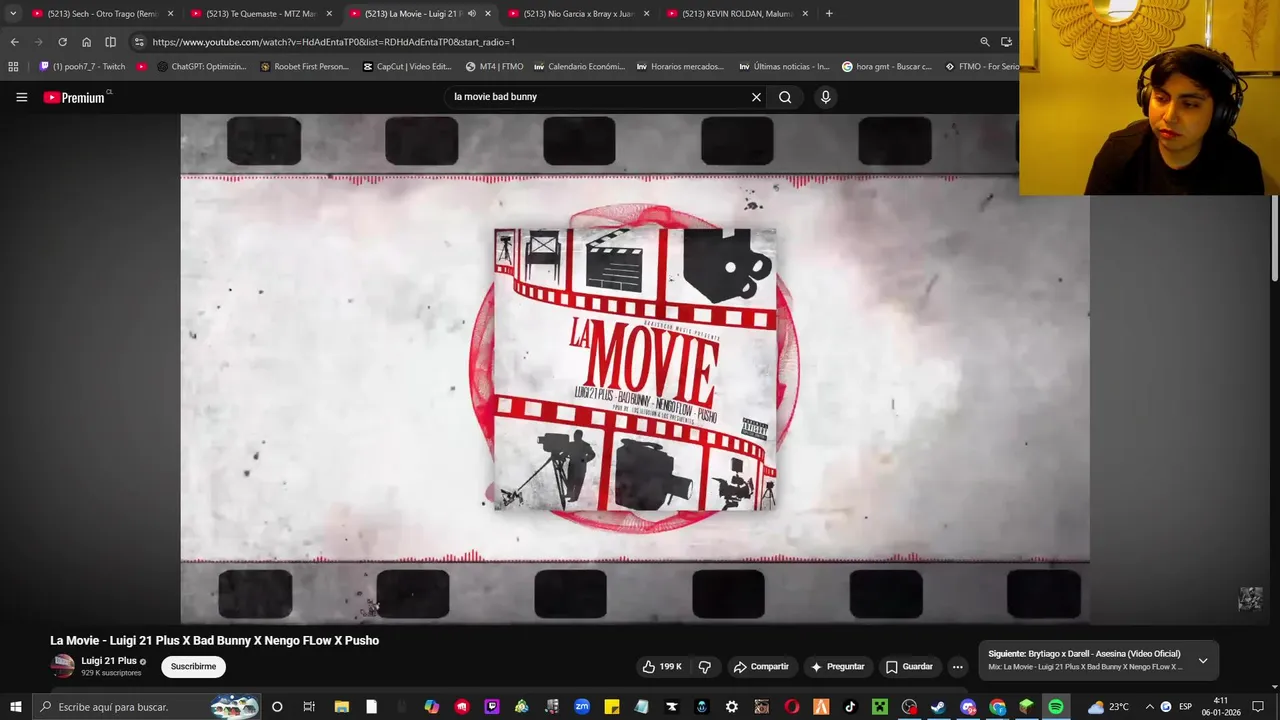Toggle the browser side panel button
The width and height of the screenshot is (1280, 720).
pyautogui.click(x=110, y=42)
